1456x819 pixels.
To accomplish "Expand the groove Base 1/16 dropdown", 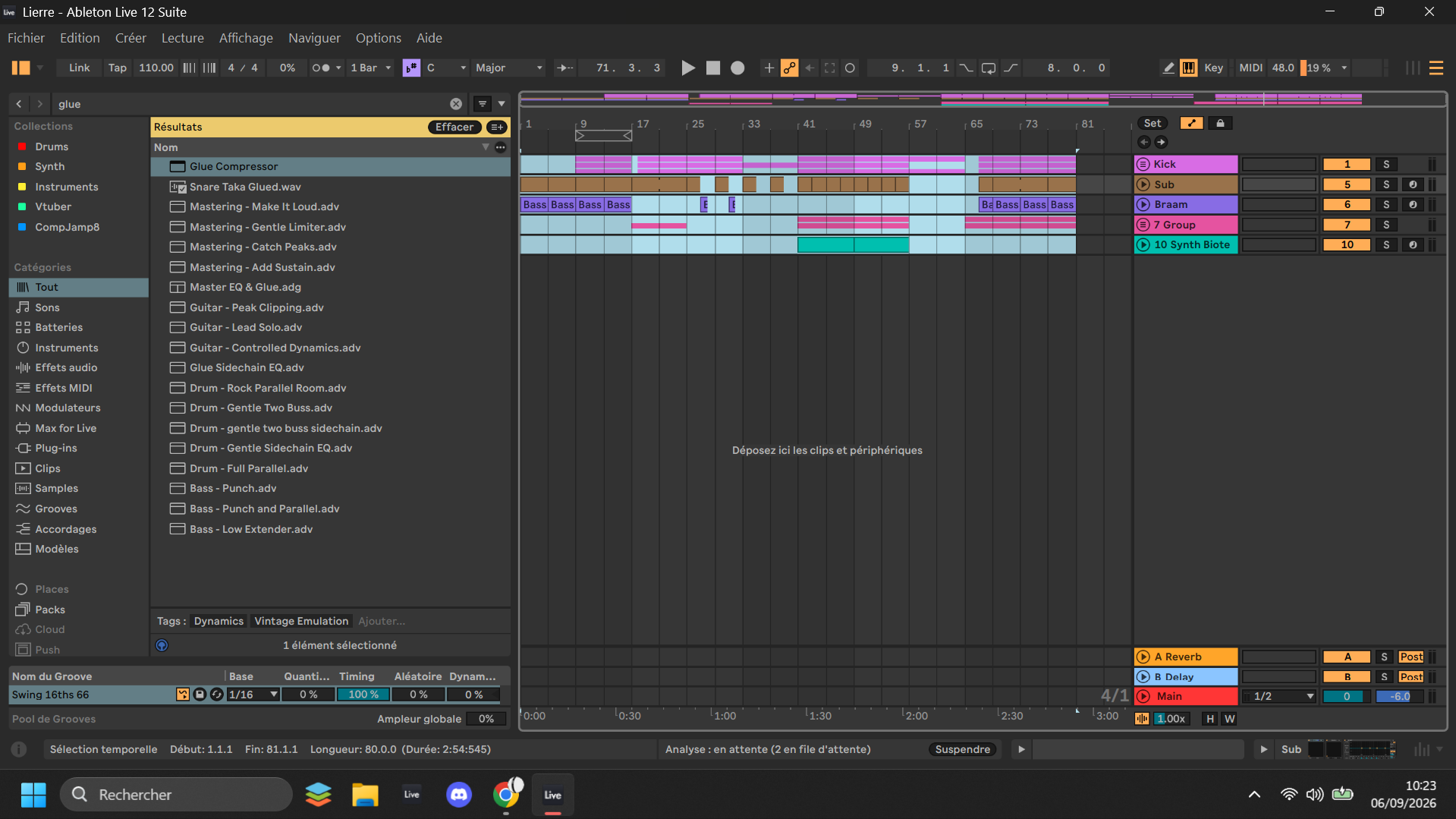I will (253, 695).
